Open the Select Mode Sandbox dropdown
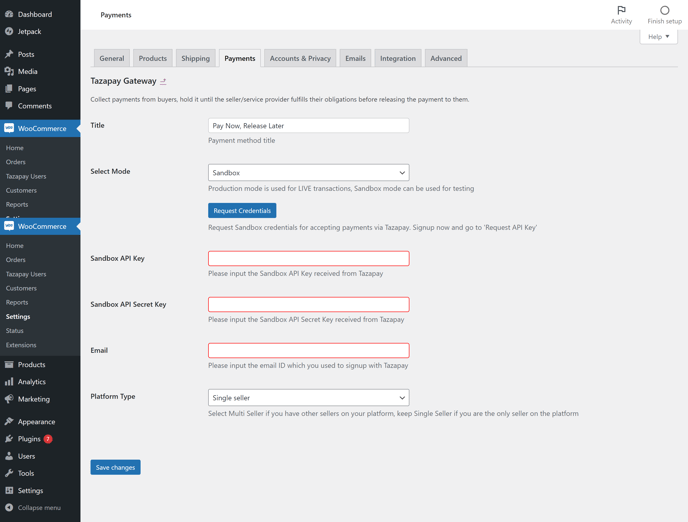This screenshot has width=688, height=522. 308,172
